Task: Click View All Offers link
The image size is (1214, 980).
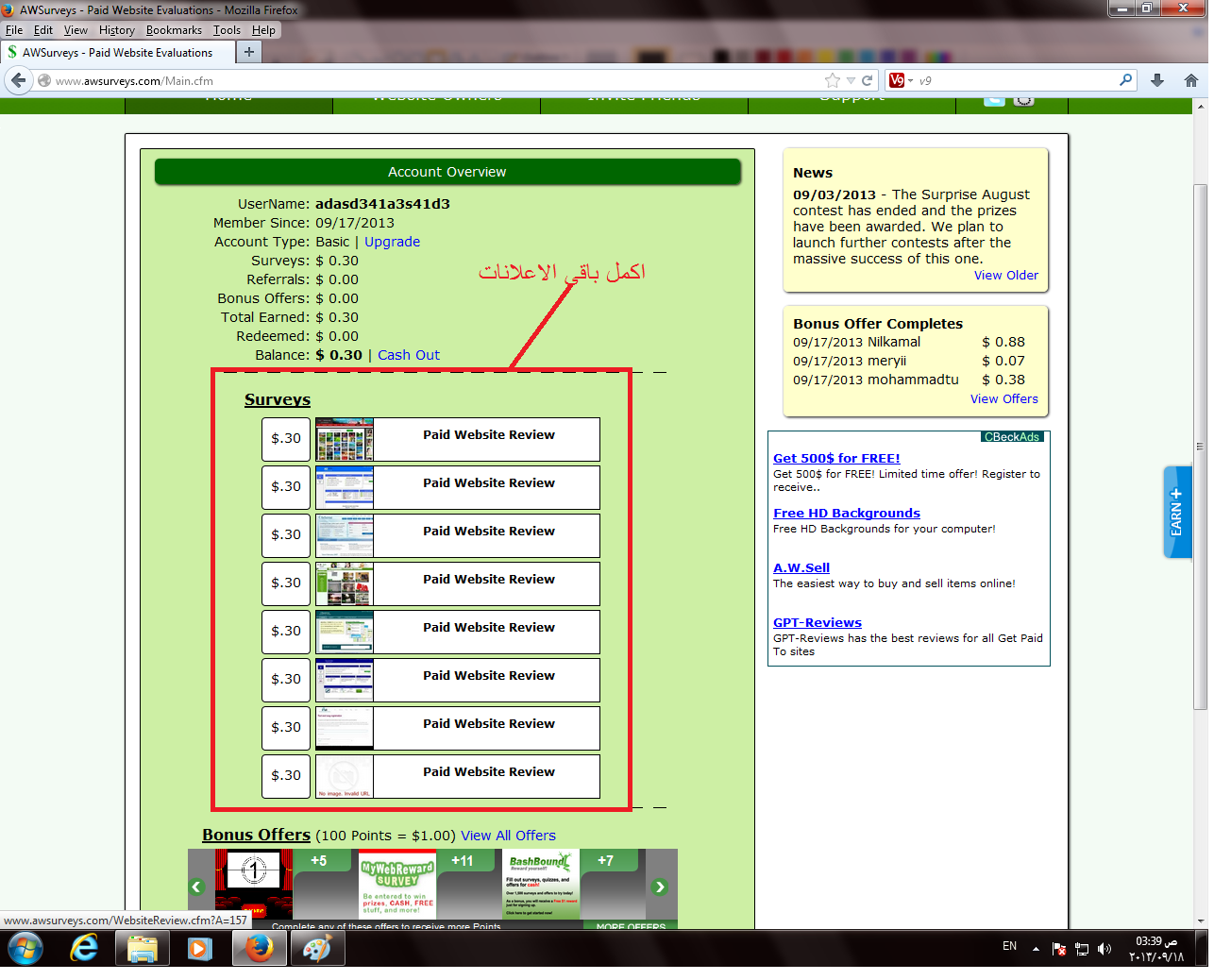Action: point(508,836)
